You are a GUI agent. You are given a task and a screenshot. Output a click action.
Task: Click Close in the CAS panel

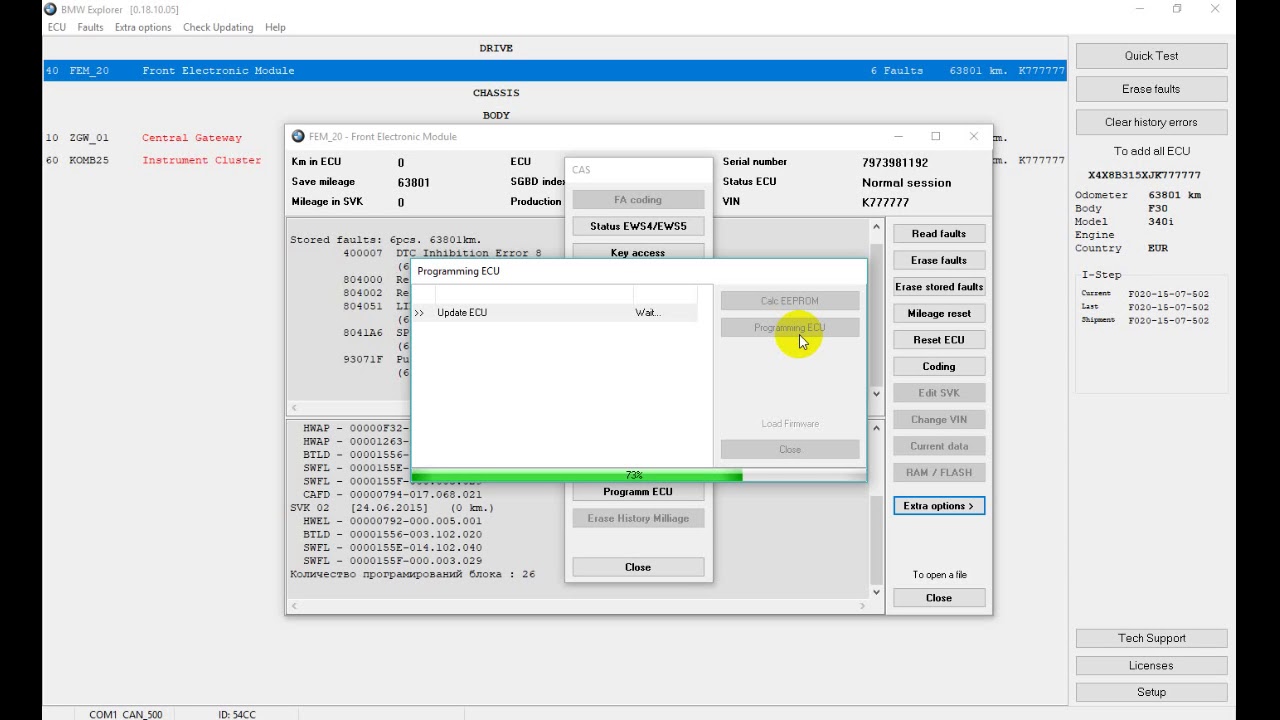click(x=638, y=567)
